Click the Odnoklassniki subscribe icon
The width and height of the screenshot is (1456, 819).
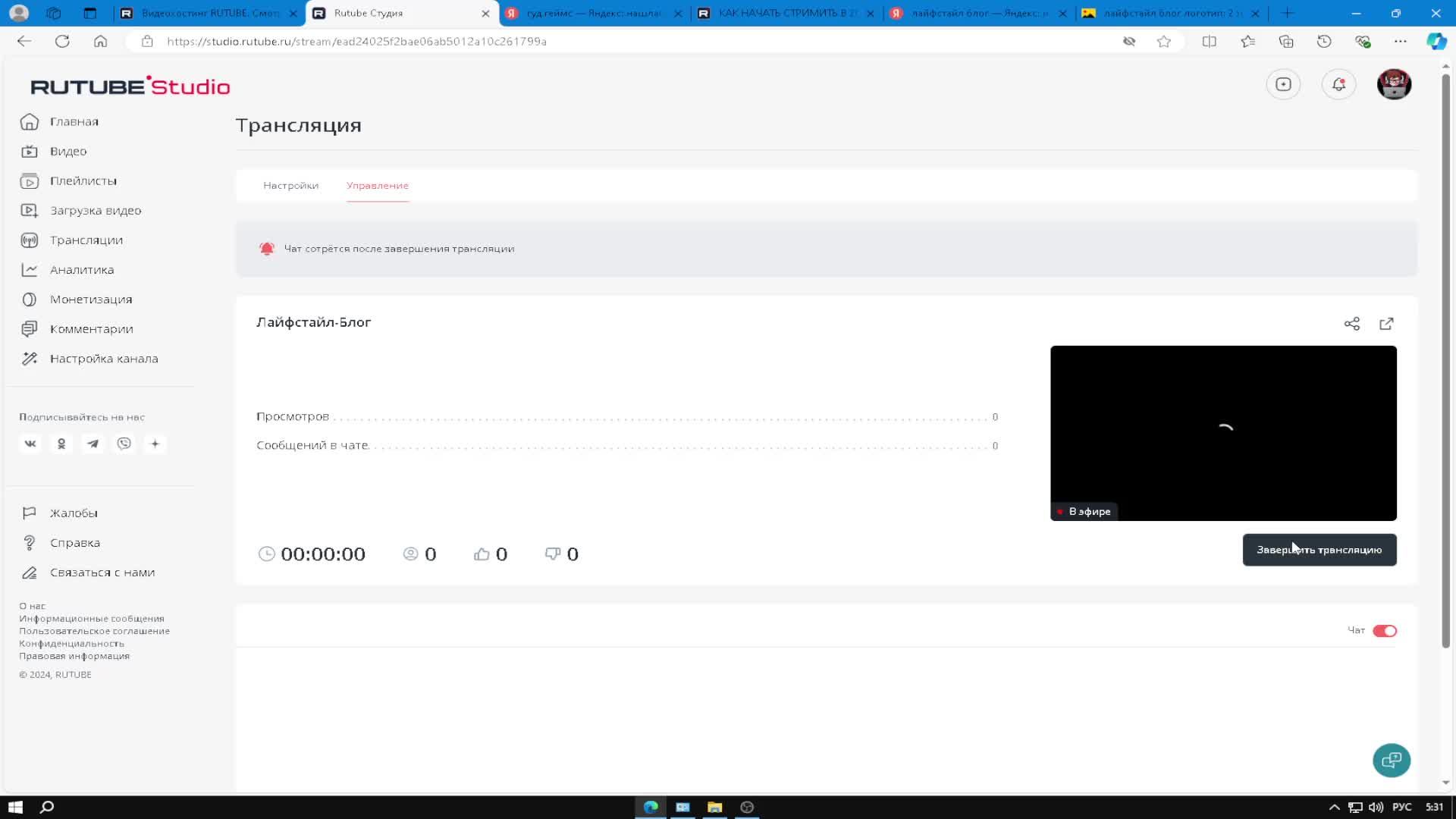tap(60, 443)
